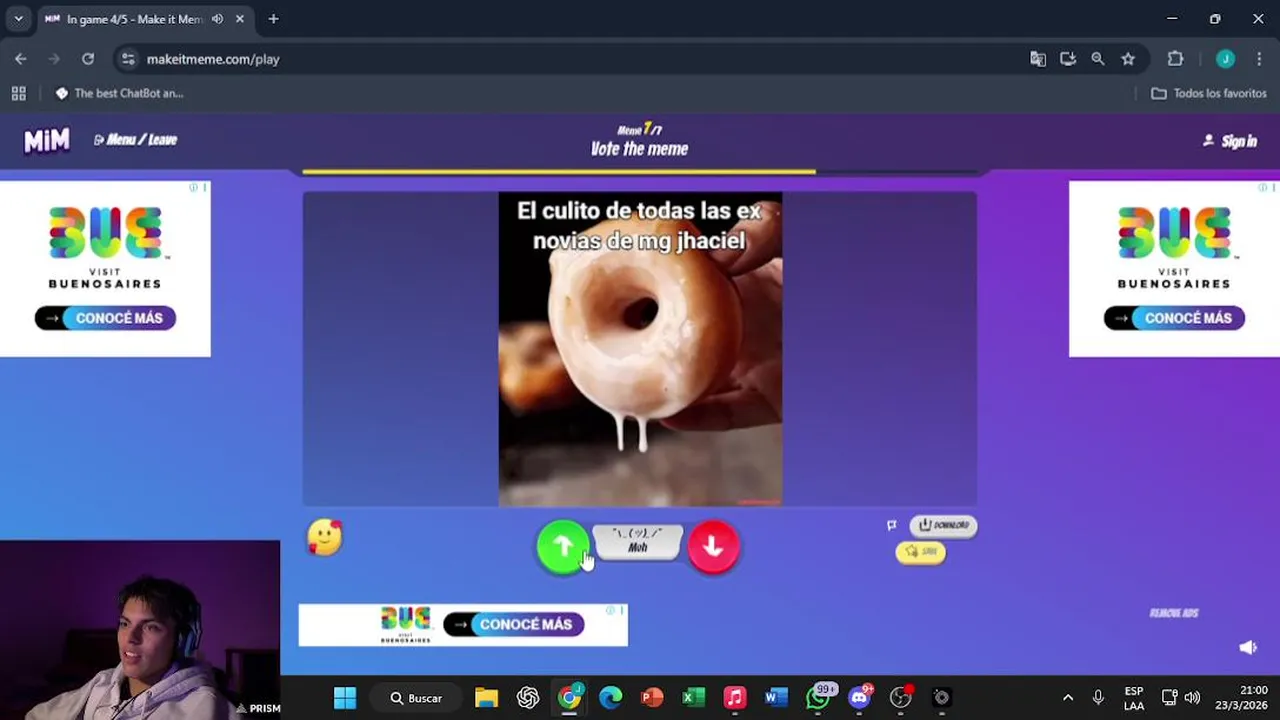Open WhatsApp from taskbar

[x=818, y=698]
